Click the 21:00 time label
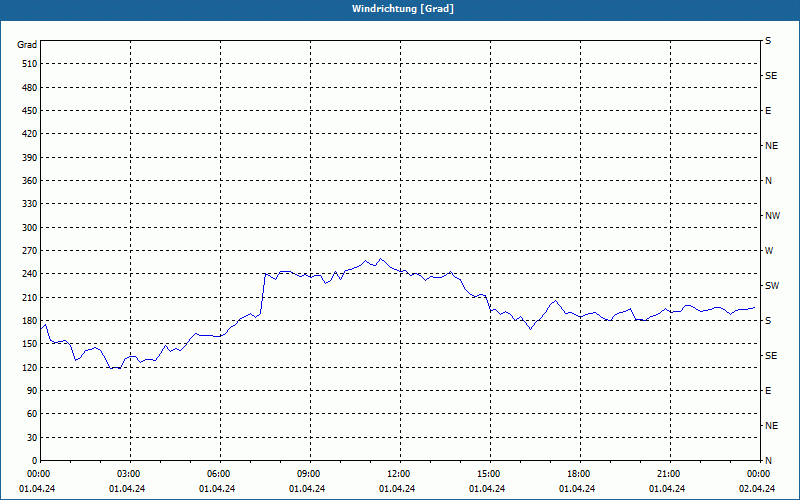800x500 pixels. 670,474
